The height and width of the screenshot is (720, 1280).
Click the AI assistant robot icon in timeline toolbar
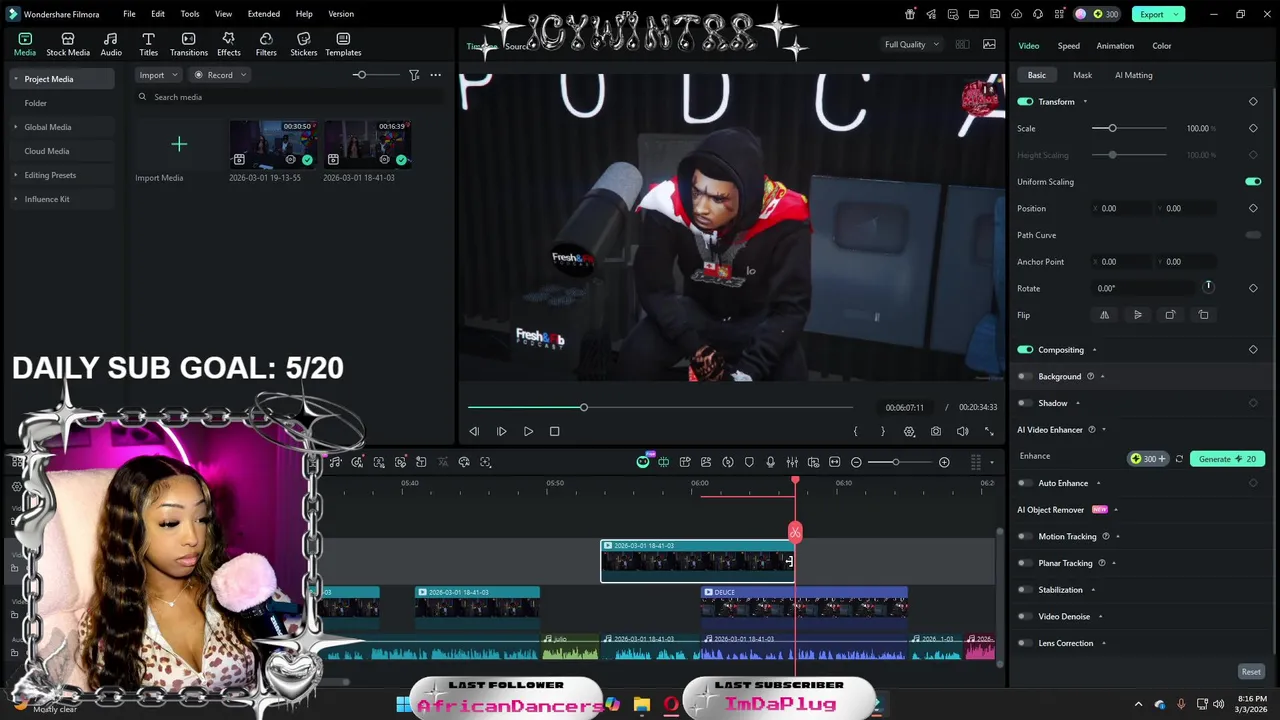pos(643,462)
